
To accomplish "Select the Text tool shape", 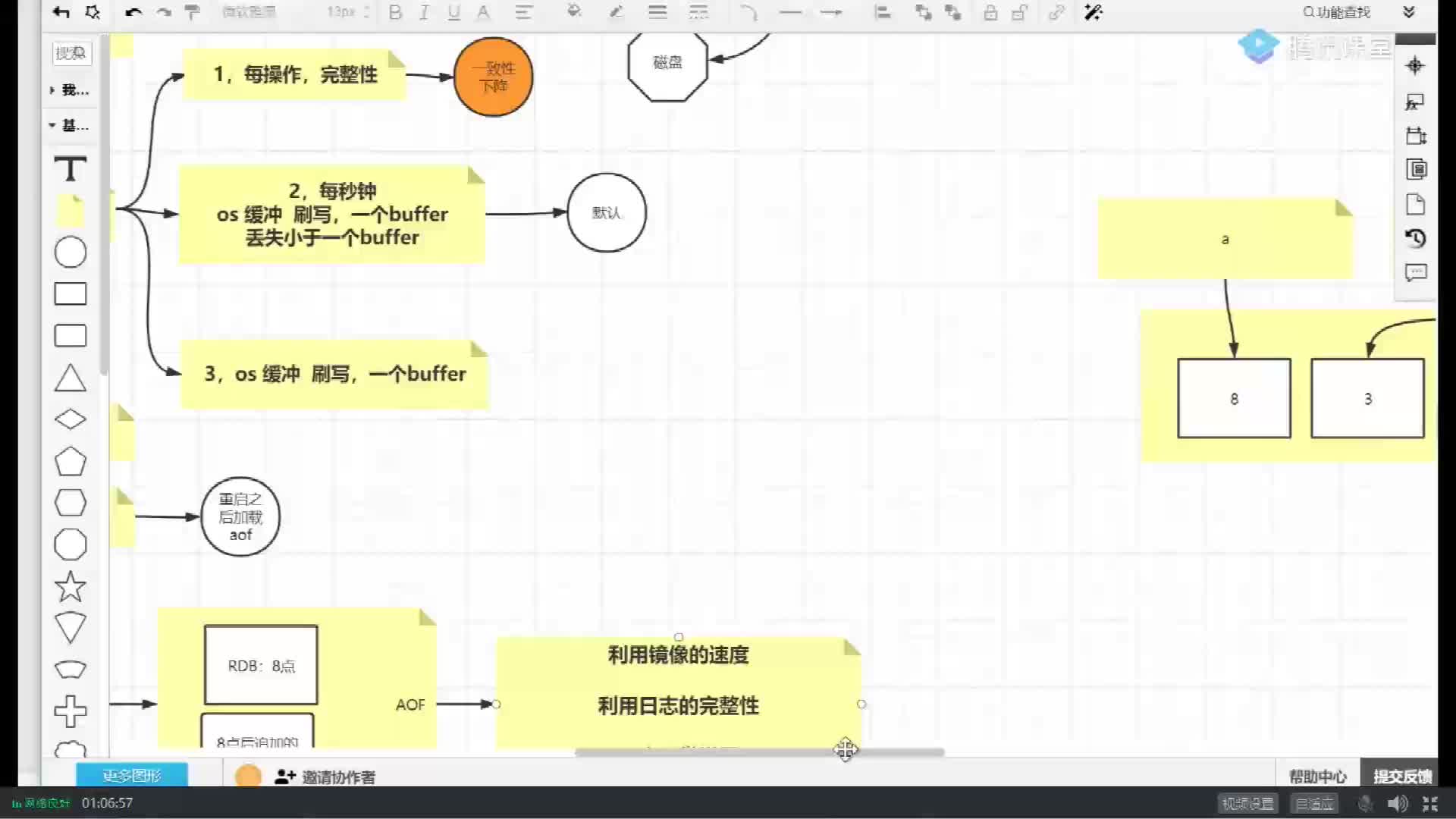I will (x=70, y=168).
